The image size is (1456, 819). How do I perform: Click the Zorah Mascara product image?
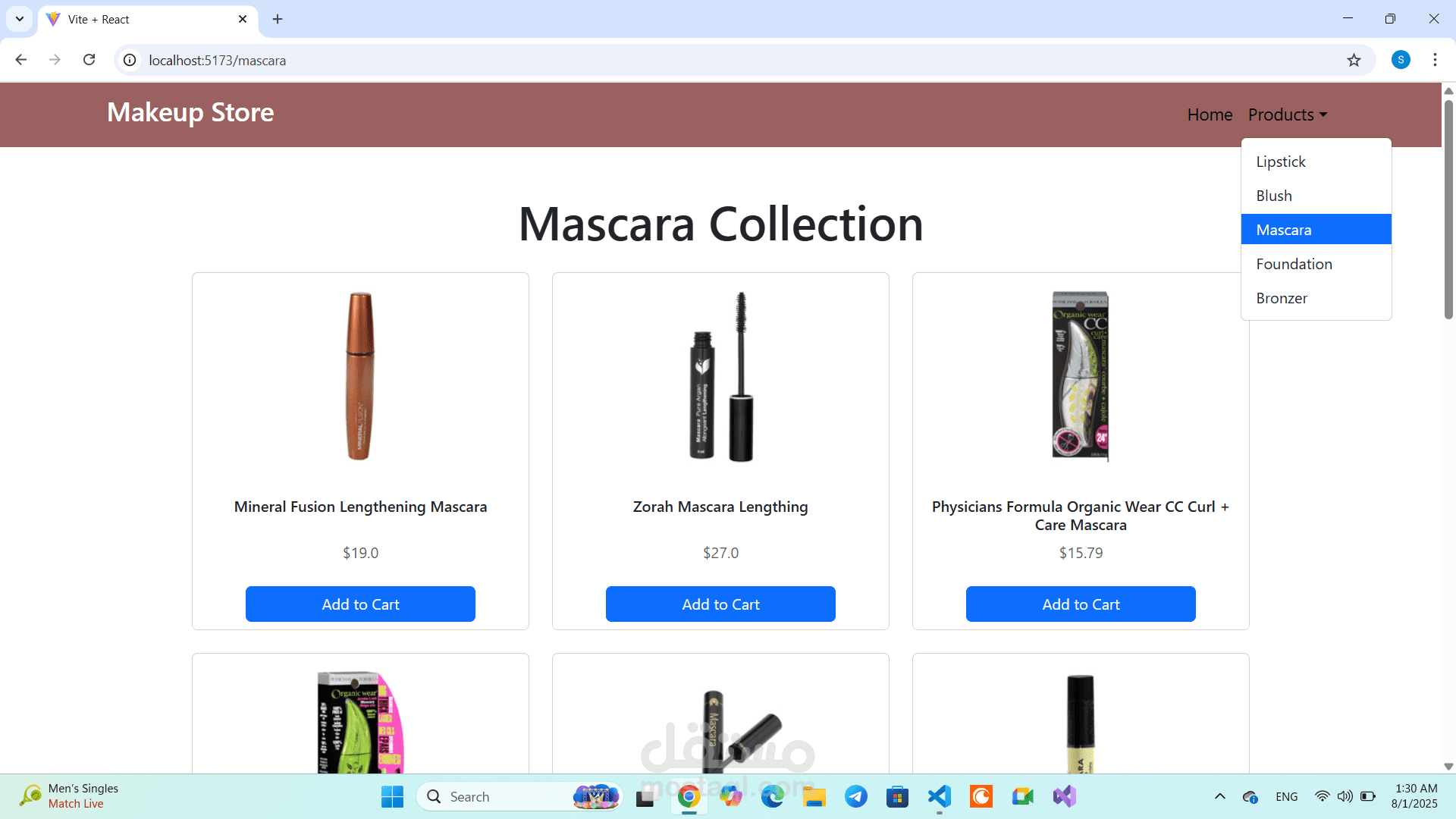coord(720,377)
